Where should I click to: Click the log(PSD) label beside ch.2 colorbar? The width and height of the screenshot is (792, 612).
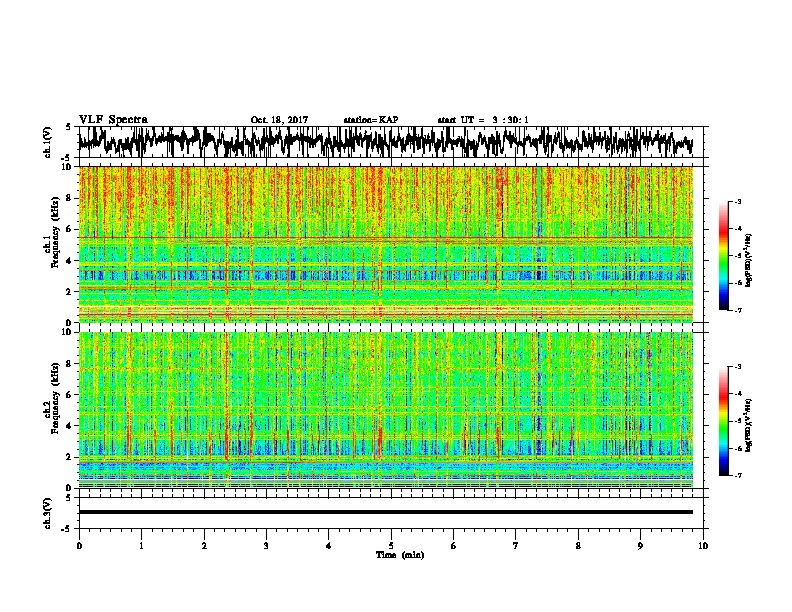pyautogui.click(x=749, y=425)
